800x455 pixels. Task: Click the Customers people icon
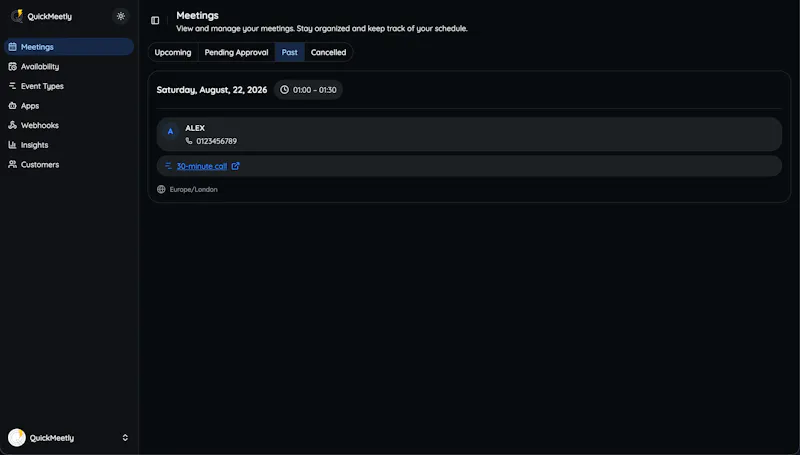12,165
